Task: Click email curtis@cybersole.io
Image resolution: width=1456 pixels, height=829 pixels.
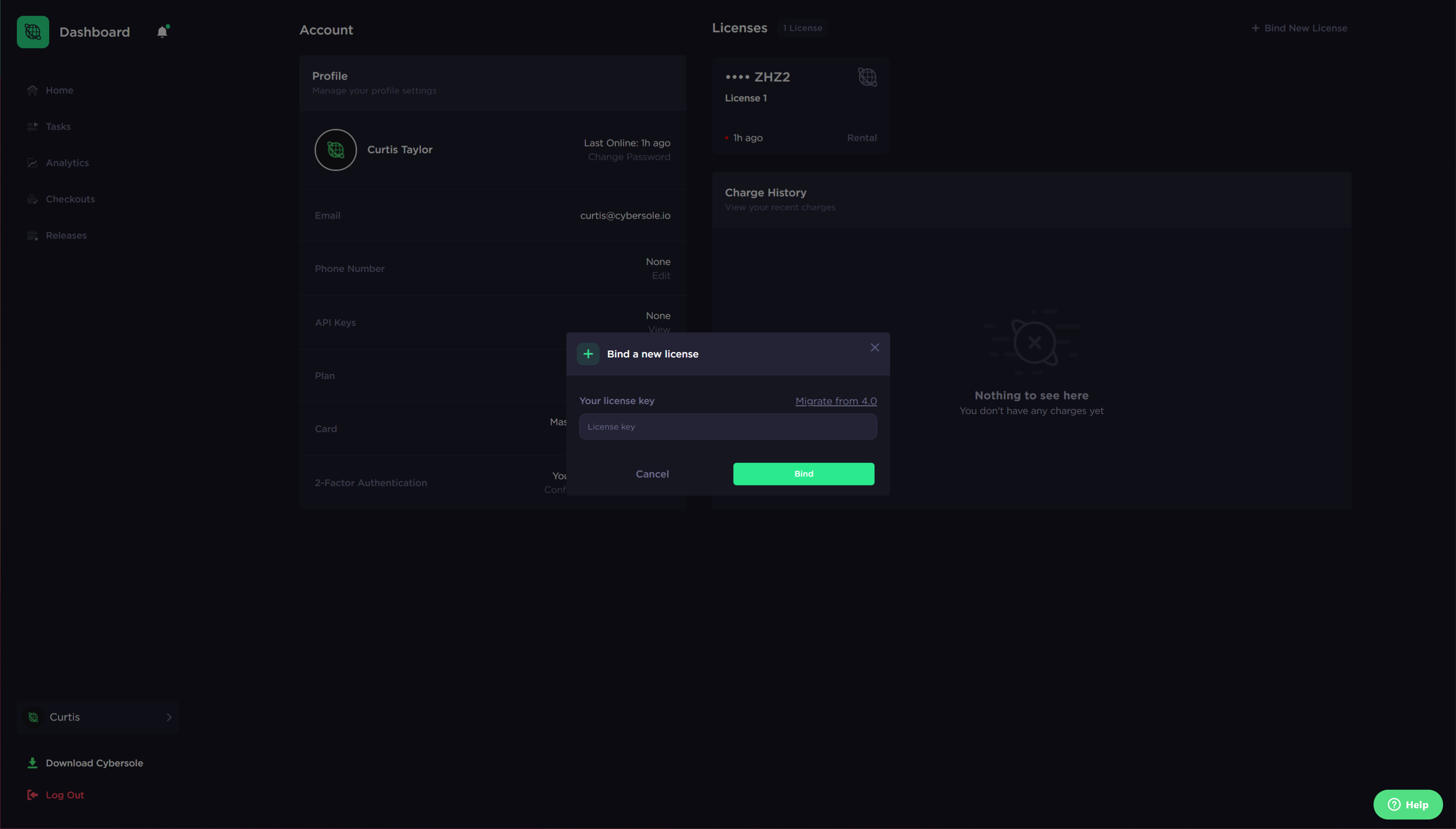Action: coord(625,215)
